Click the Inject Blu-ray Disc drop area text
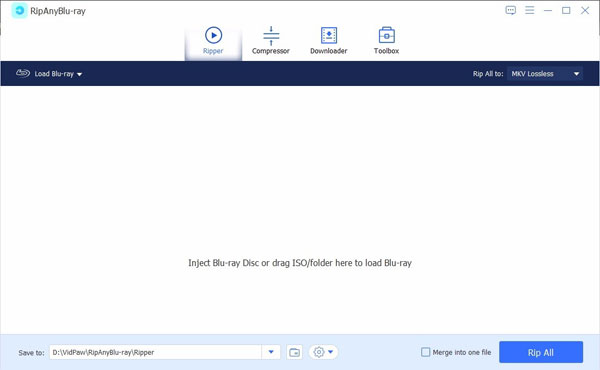This screenshot has height=370, width=600. 300,263
